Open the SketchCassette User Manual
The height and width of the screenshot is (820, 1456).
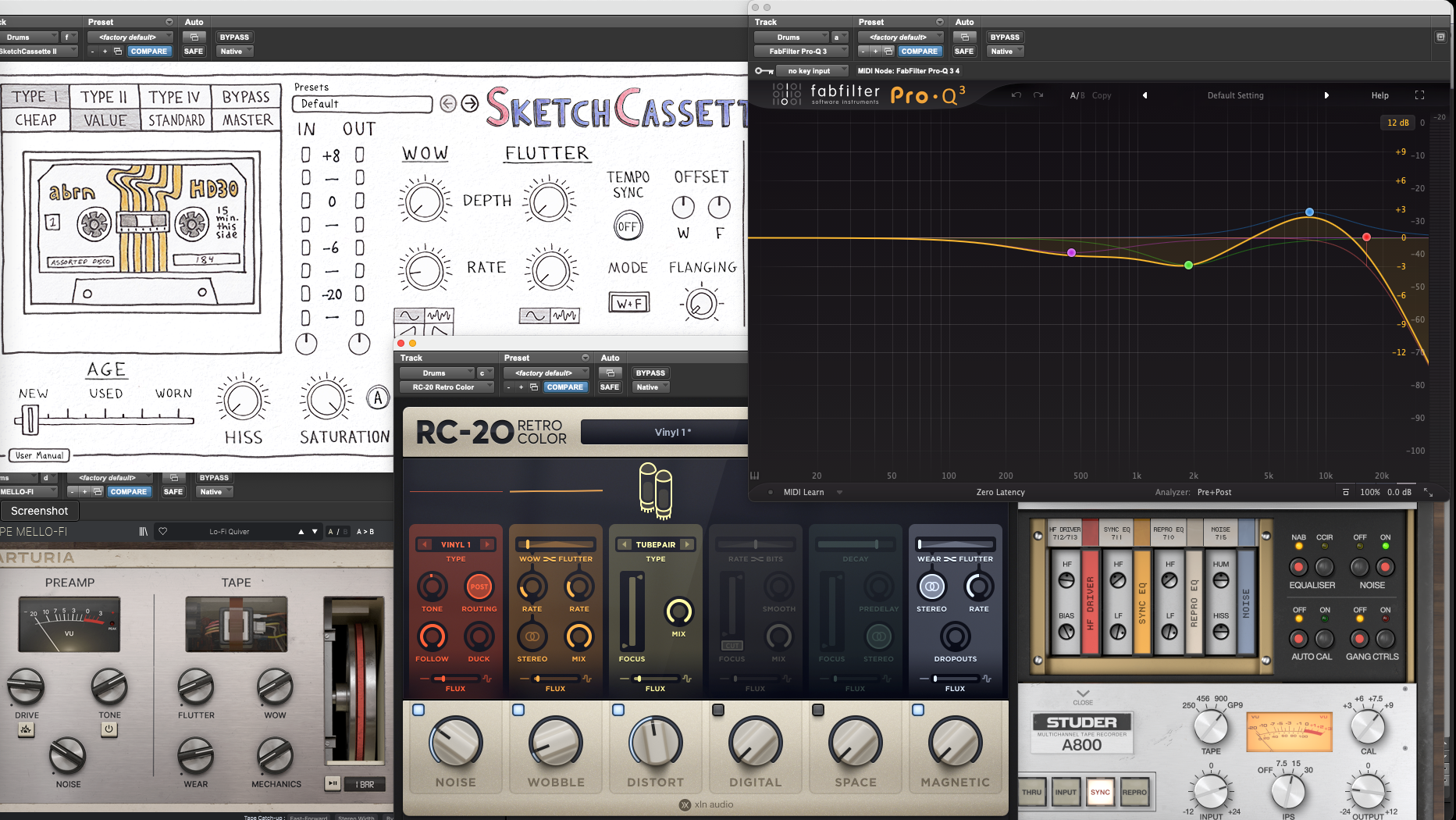click(x=40, y=455)
